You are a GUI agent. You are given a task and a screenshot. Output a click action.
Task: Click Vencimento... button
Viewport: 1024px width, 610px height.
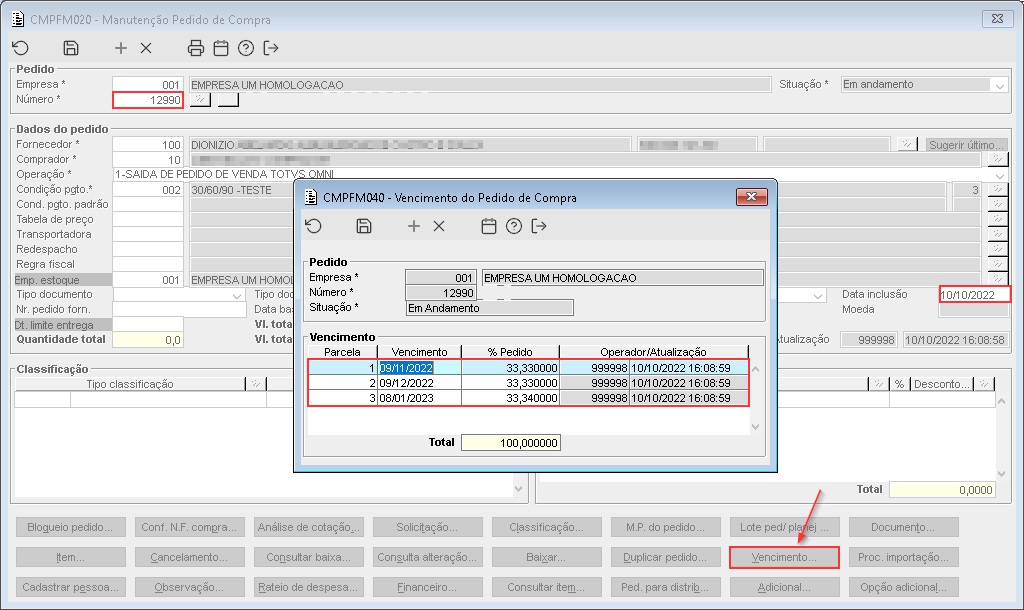click(x=784, y=557)
